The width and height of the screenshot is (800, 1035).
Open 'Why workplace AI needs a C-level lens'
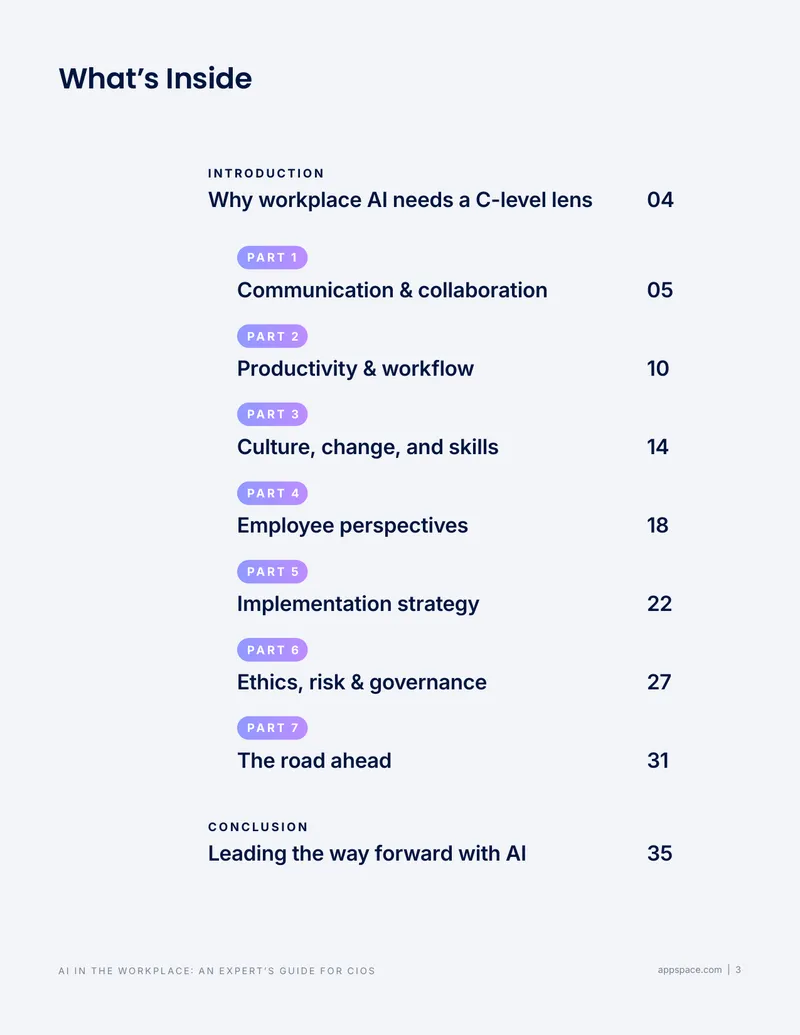click(400, 200)
